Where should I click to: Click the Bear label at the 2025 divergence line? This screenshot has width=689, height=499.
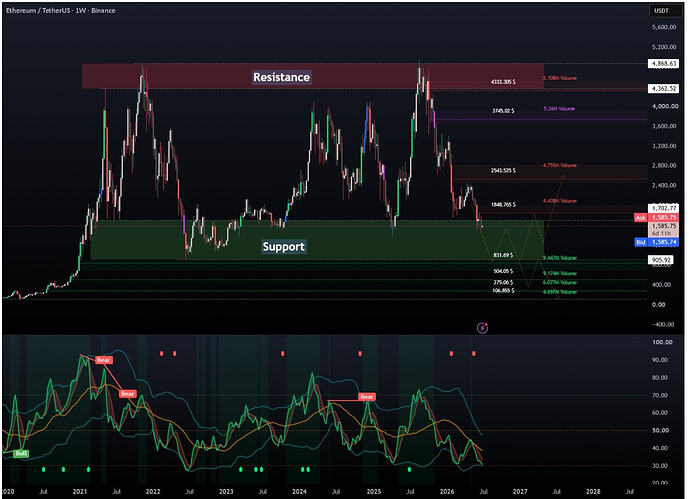[x=366, y=397]
